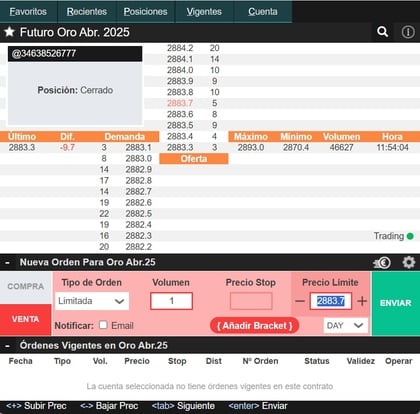420x414 pixels.
Task: Open Tipo de Orden Limitada dropdown
Action: (92, 301)
